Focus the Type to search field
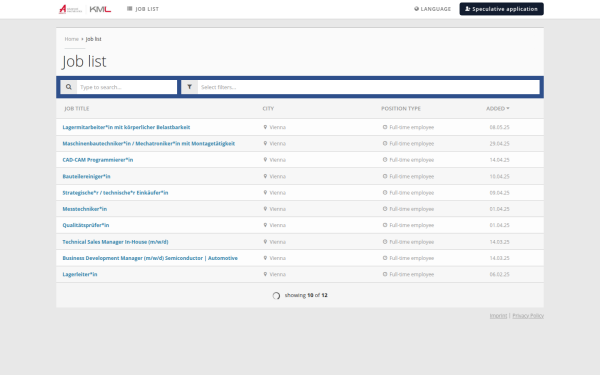The height and width of the screenshot is (375, 600). [127, 87]
